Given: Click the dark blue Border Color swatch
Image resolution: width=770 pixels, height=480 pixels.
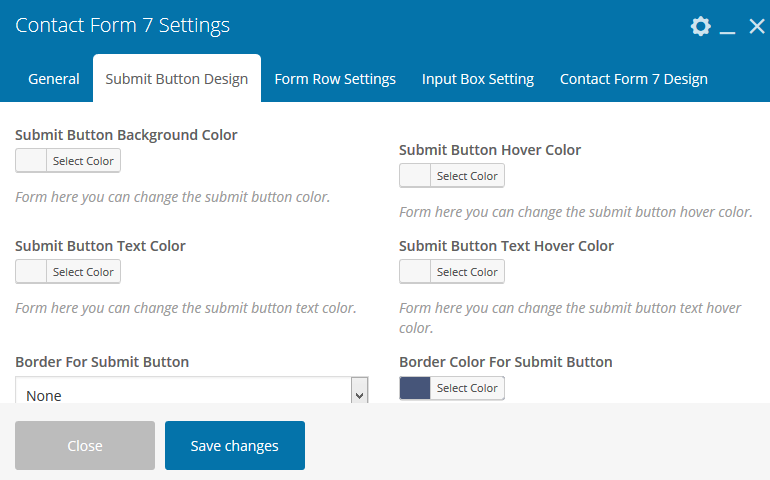Looking at the screenshot, I should click(x=415, y=388).
